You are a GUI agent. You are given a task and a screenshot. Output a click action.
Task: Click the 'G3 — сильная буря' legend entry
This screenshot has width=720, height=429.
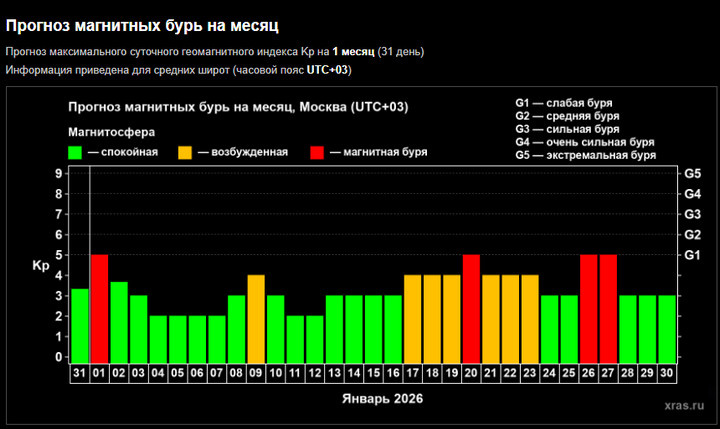pos(567,129)
